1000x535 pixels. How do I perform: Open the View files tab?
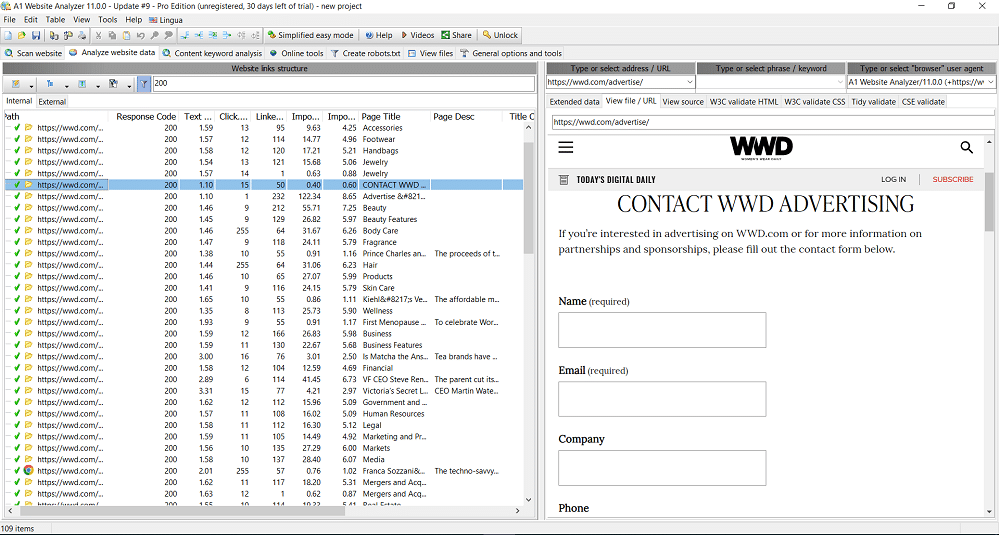[x=430, y=54]
